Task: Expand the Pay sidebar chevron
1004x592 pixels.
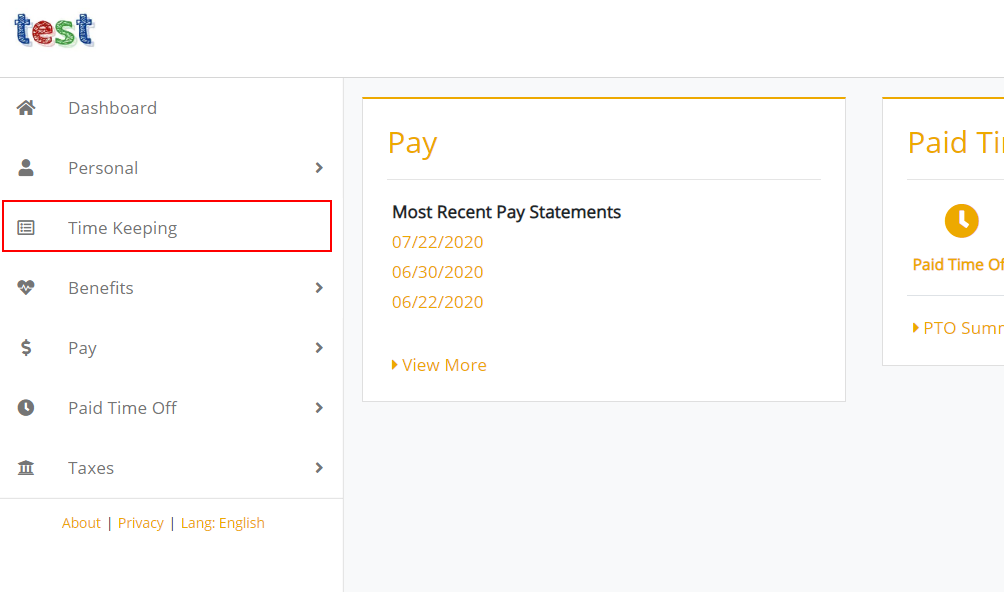Action: 319,348
